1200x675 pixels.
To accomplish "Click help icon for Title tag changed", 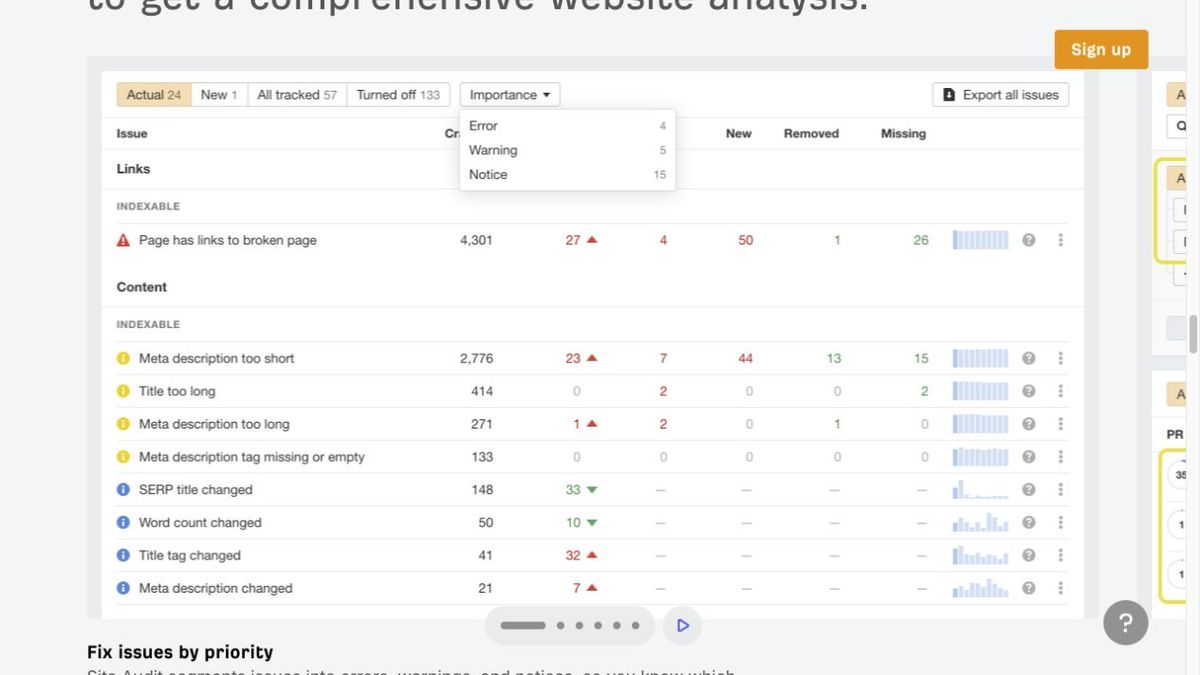I will click(1028, 555).
